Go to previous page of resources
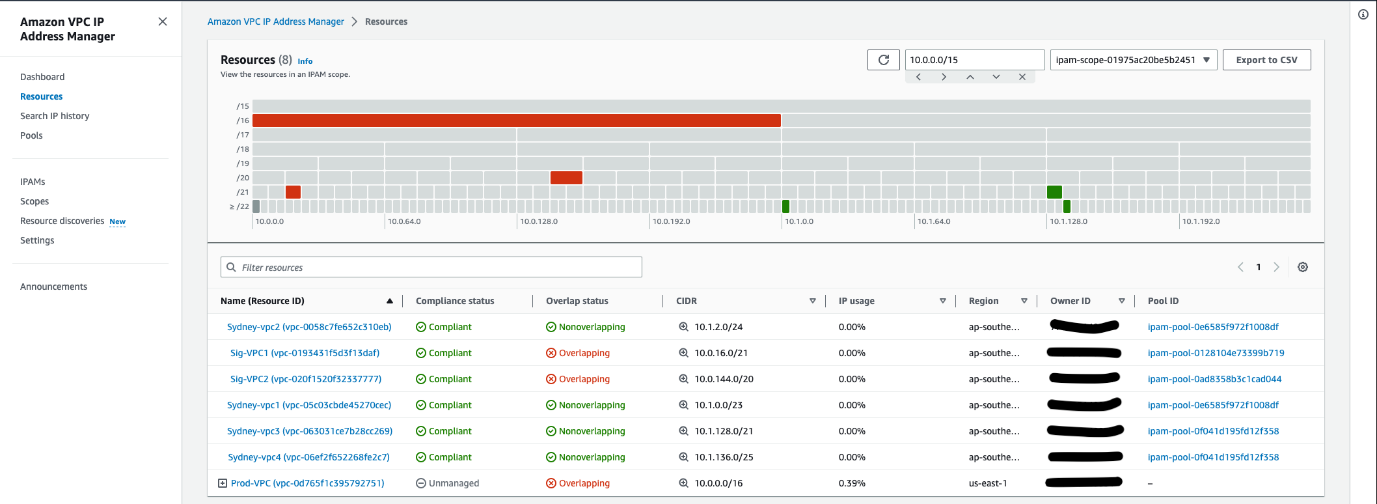 tap(1241, 267)
